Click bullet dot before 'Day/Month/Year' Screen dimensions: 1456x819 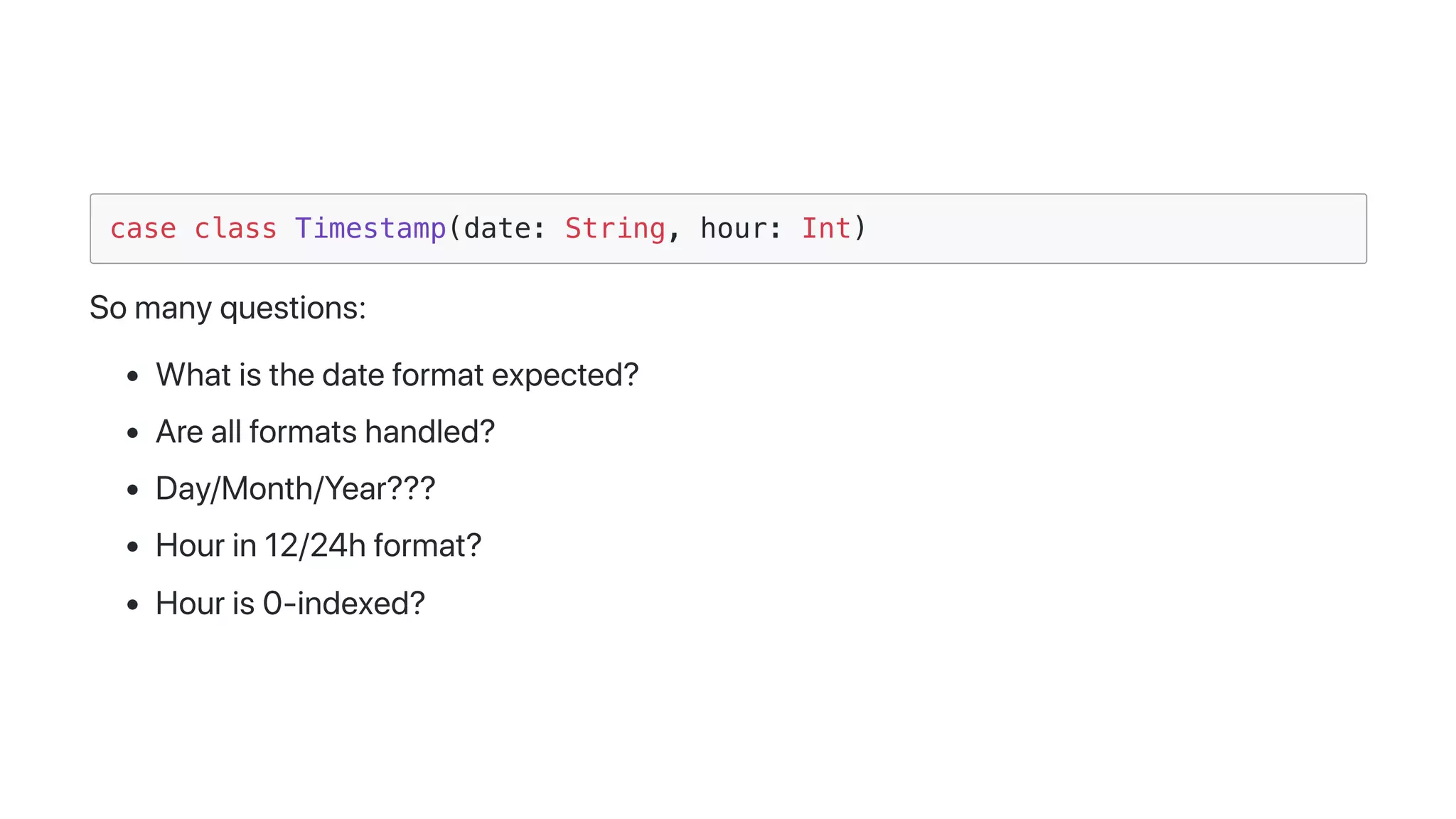132,490
